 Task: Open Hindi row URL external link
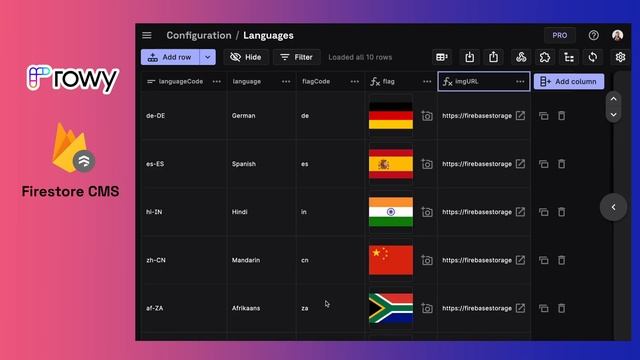(x=520, y=212)
